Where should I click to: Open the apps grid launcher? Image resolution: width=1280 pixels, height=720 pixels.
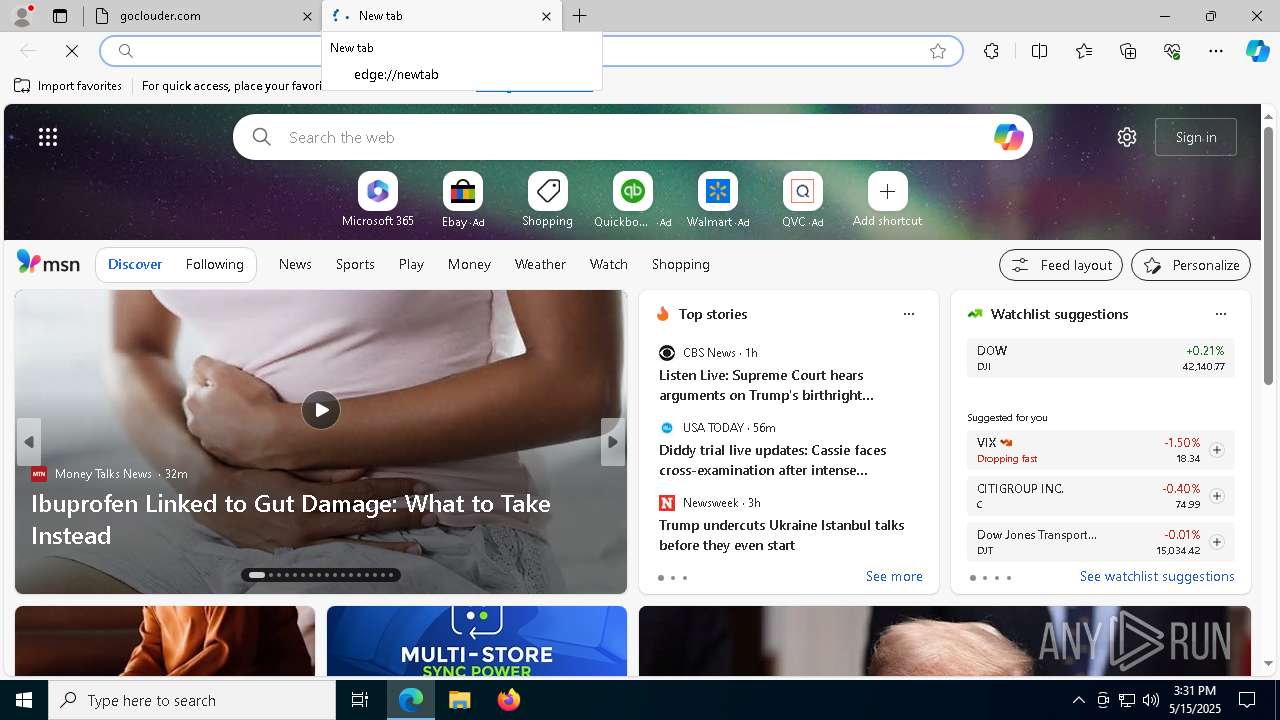tap(48, 137)
